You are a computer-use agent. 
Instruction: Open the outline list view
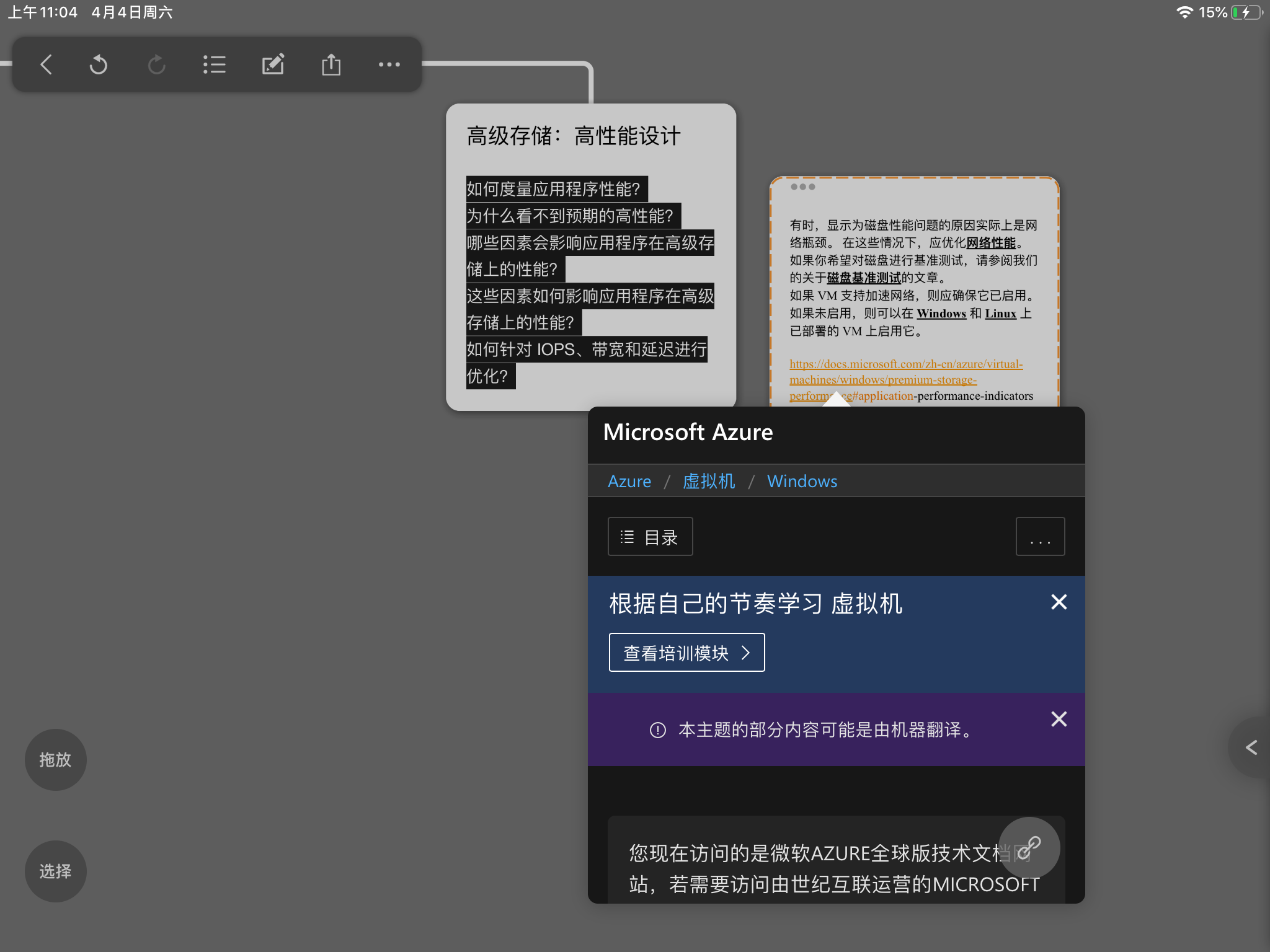pyautogui.click(x=215, y=64)
